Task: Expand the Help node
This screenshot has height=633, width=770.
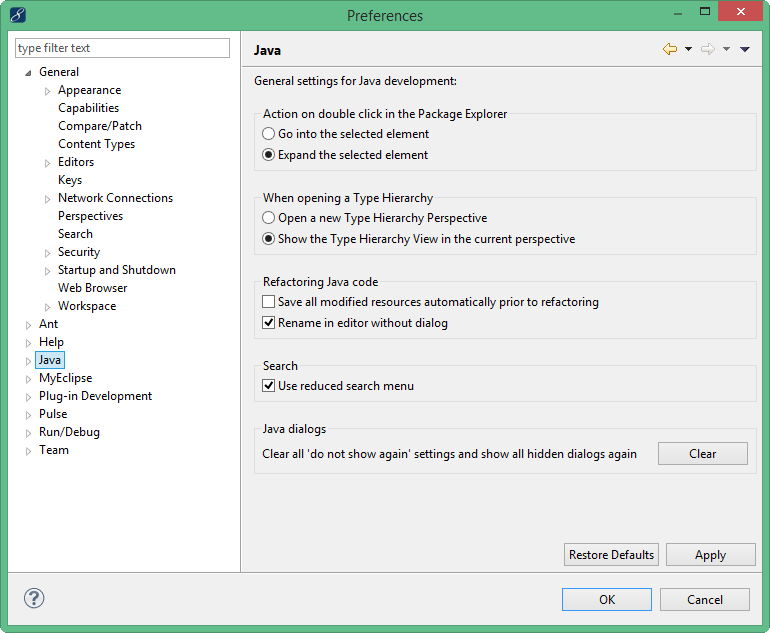Action: pyautogui.click(x=28, y=343)
